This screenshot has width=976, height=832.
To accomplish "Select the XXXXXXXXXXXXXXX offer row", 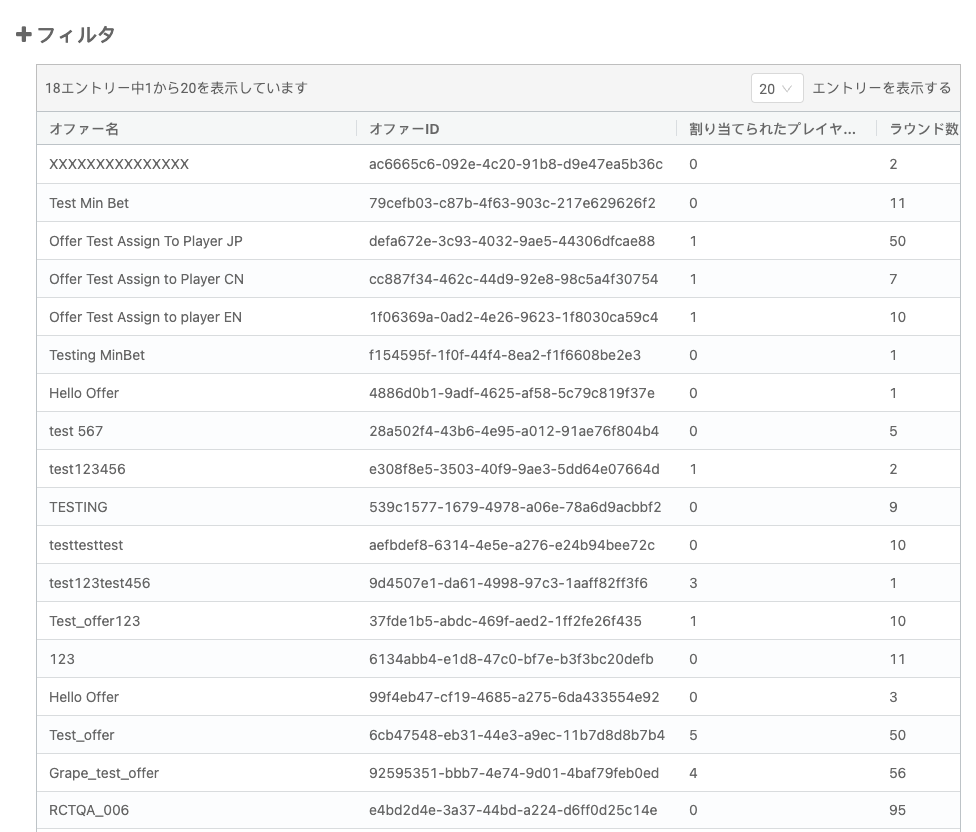I will [119, 164].
